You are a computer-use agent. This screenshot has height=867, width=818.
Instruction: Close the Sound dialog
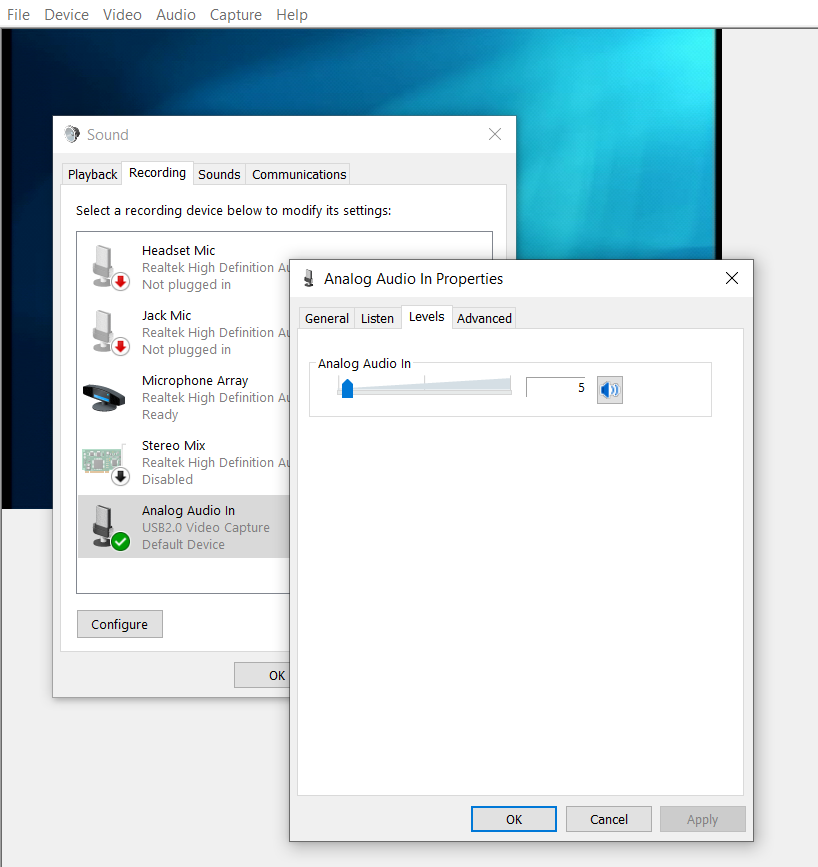494,134
